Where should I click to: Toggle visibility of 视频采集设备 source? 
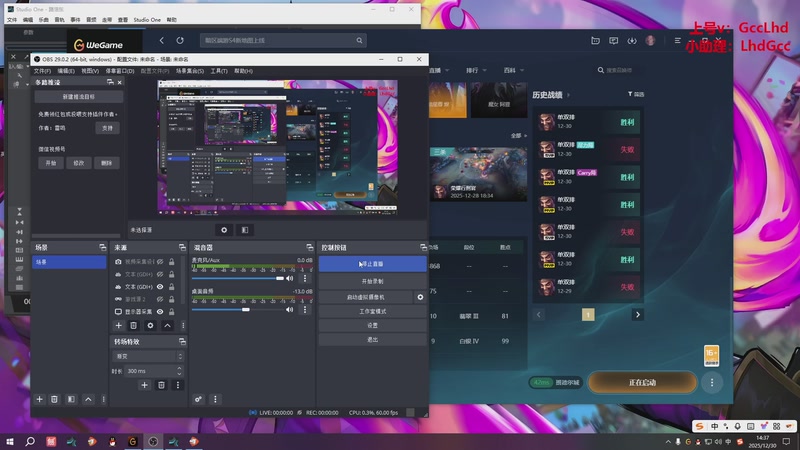click(x=160, y=262)
